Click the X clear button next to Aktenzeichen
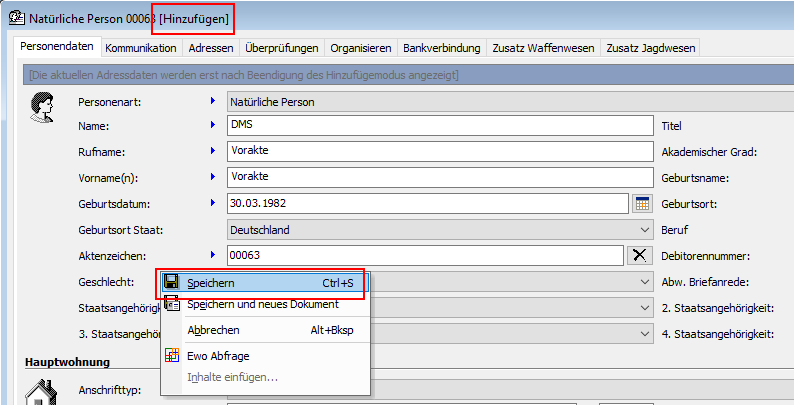Image resolution: width=794 pixels, height=405 pixels. pyautogui.click(x=641, y=255)
